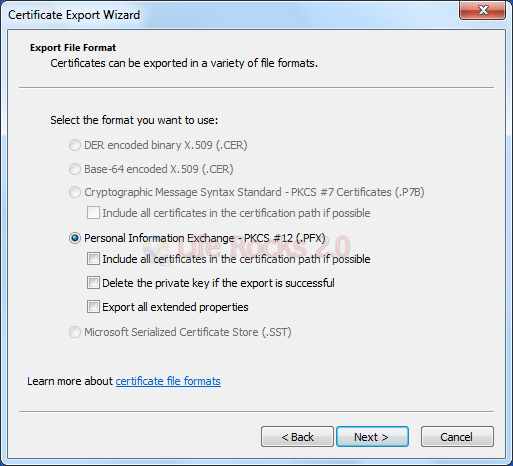Enable Include all certificates under PFX option
513x466 pixels.
(93, 259)
